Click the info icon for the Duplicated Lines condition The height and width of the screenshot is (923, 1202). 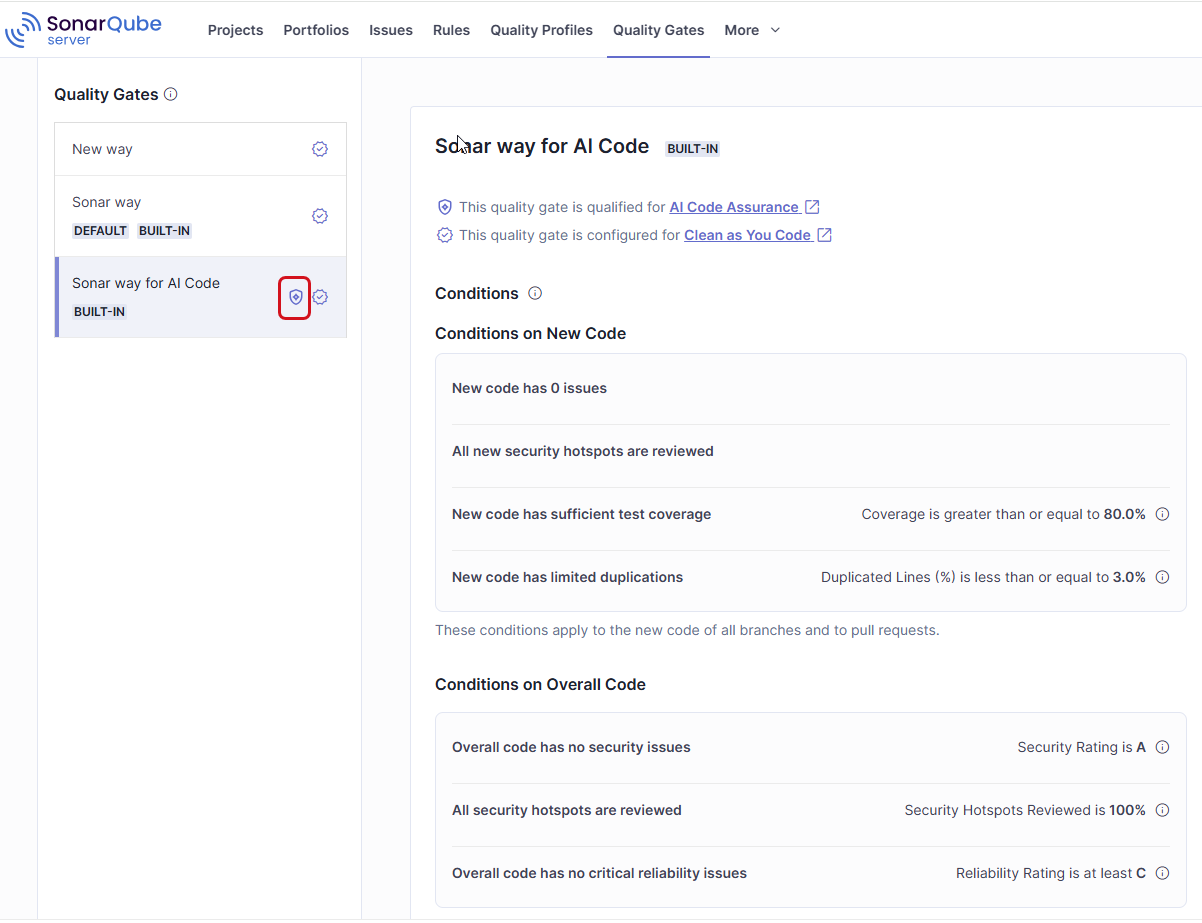click(1162, 576)
